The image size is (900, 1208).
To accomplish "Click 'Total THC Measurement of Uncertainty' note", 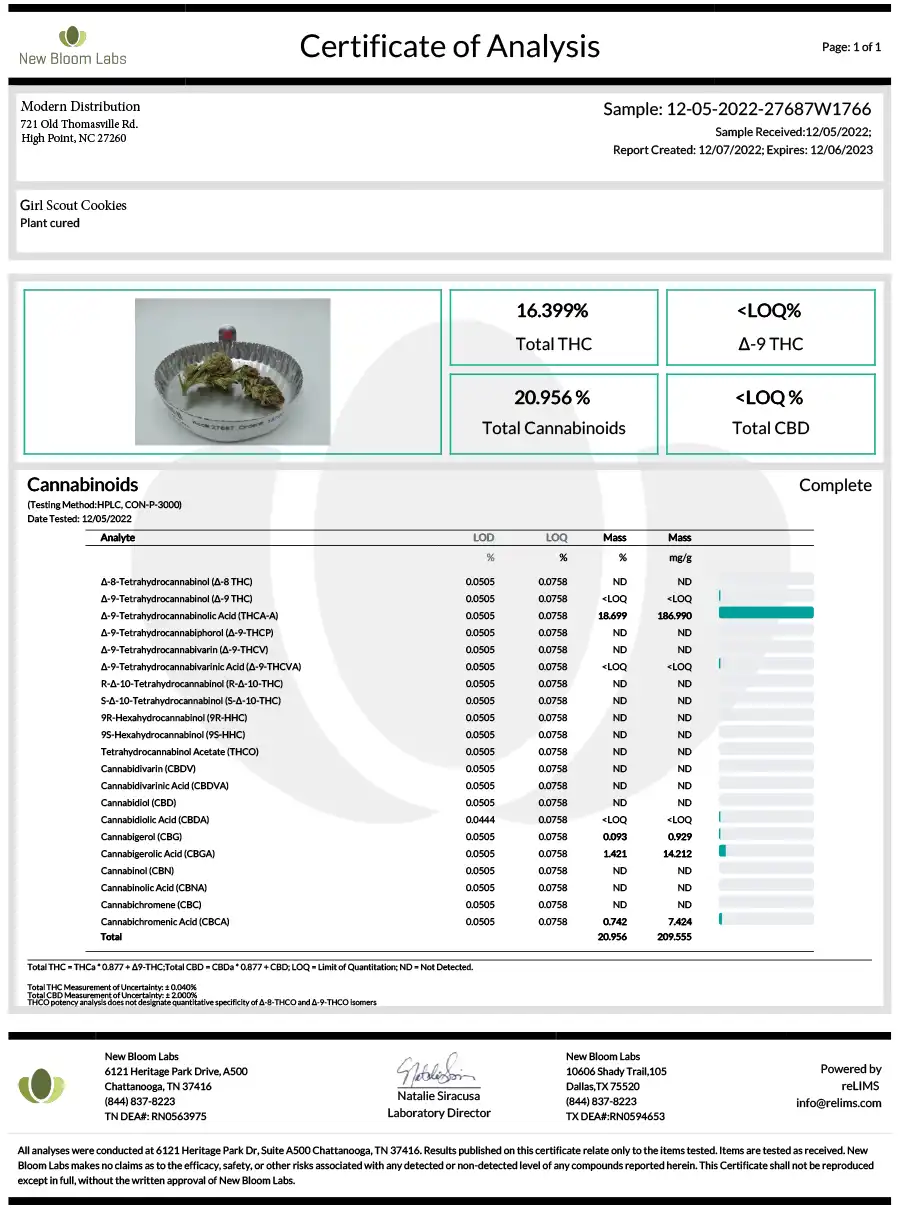I will pyautogui.click(x=112, y=987).
